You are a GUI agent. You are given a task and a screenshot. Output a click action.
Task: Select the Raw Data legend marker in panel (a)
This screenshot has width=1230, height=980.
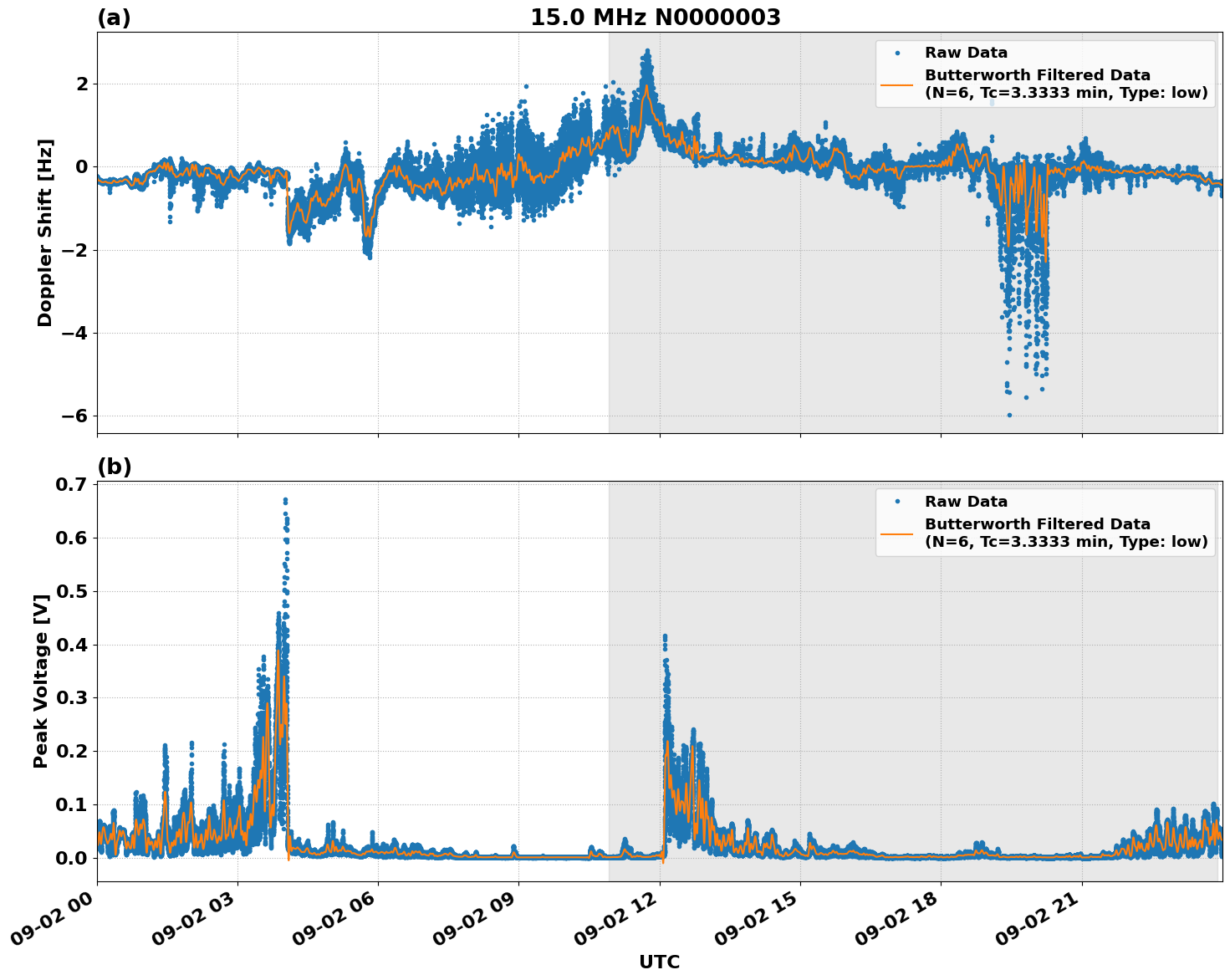(x=896, y=51)
